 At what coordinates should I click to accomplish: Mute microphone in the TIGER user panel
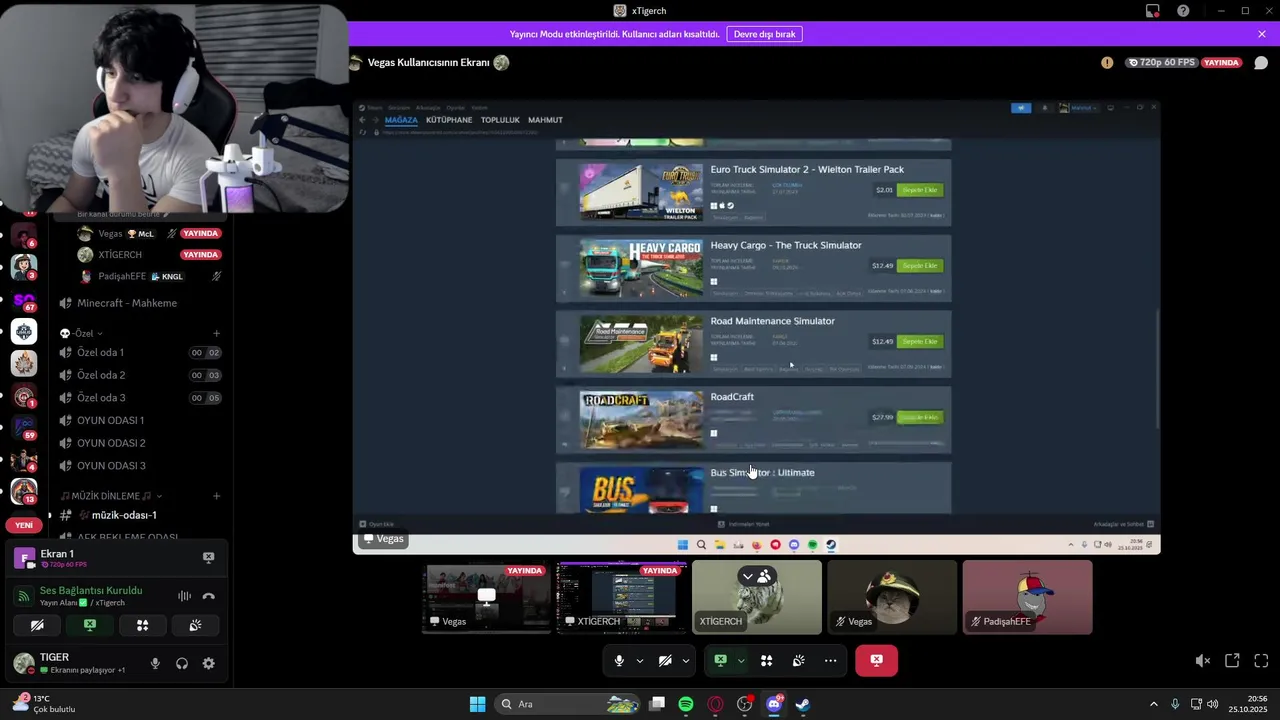[x=155, y=663]
